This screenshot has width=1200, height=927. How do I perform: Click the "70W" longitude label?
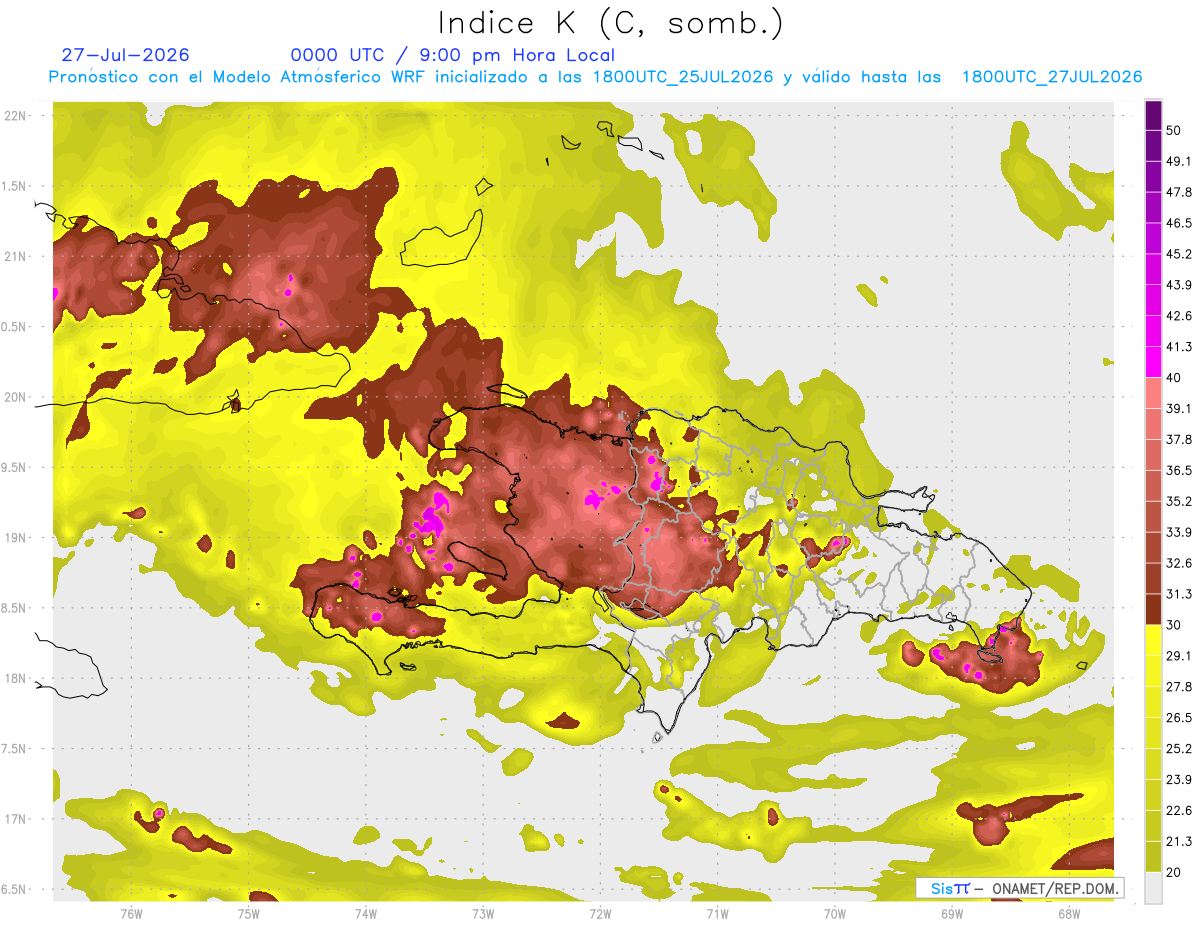click(x=834, y=913)
